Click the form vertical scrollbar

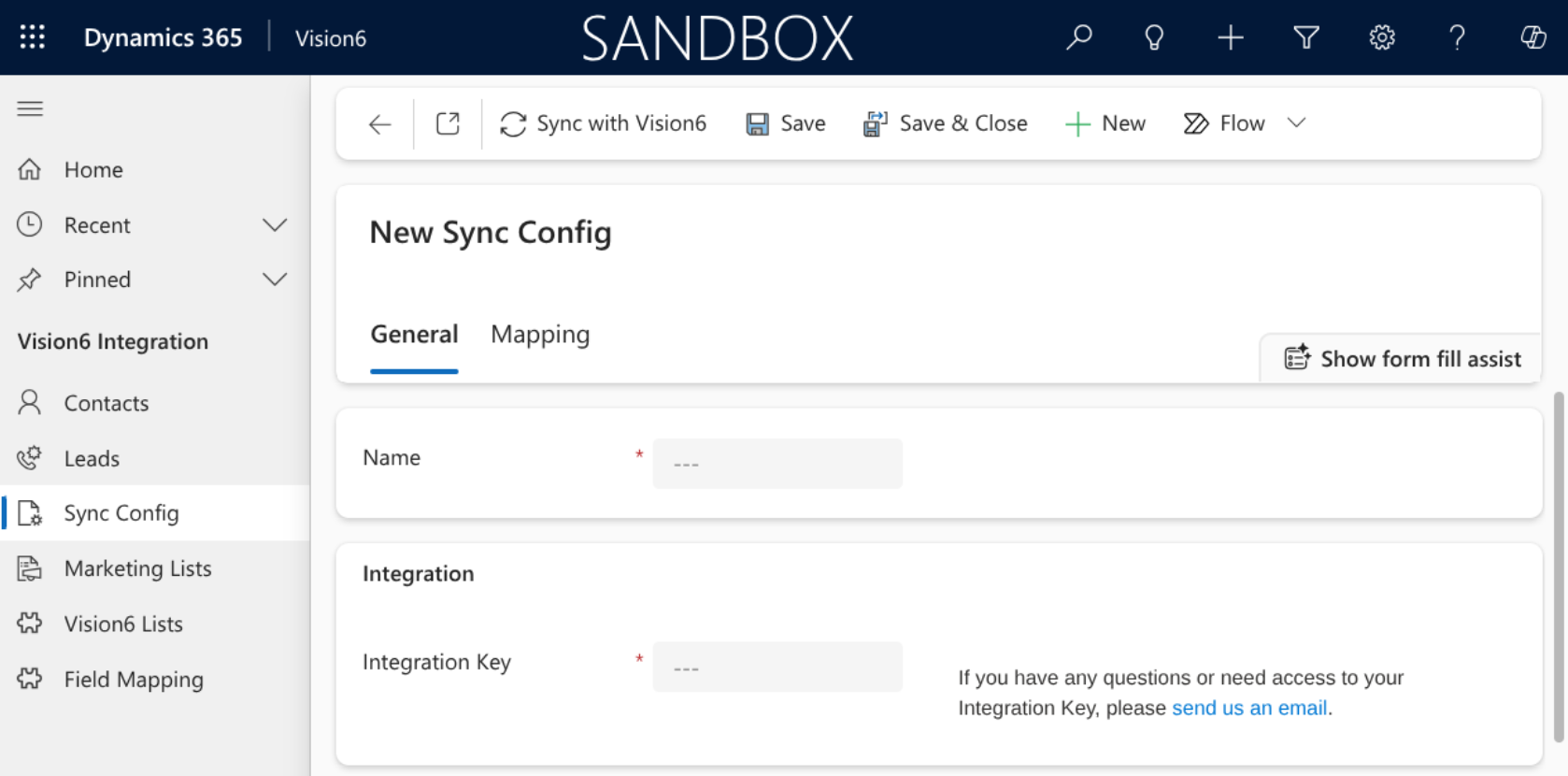(1559, 568)
